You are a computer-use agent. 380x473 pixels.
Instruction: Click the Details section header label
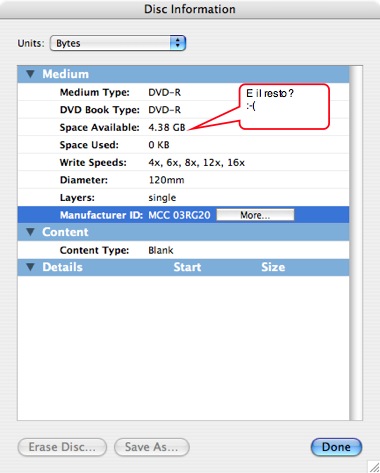62,267
